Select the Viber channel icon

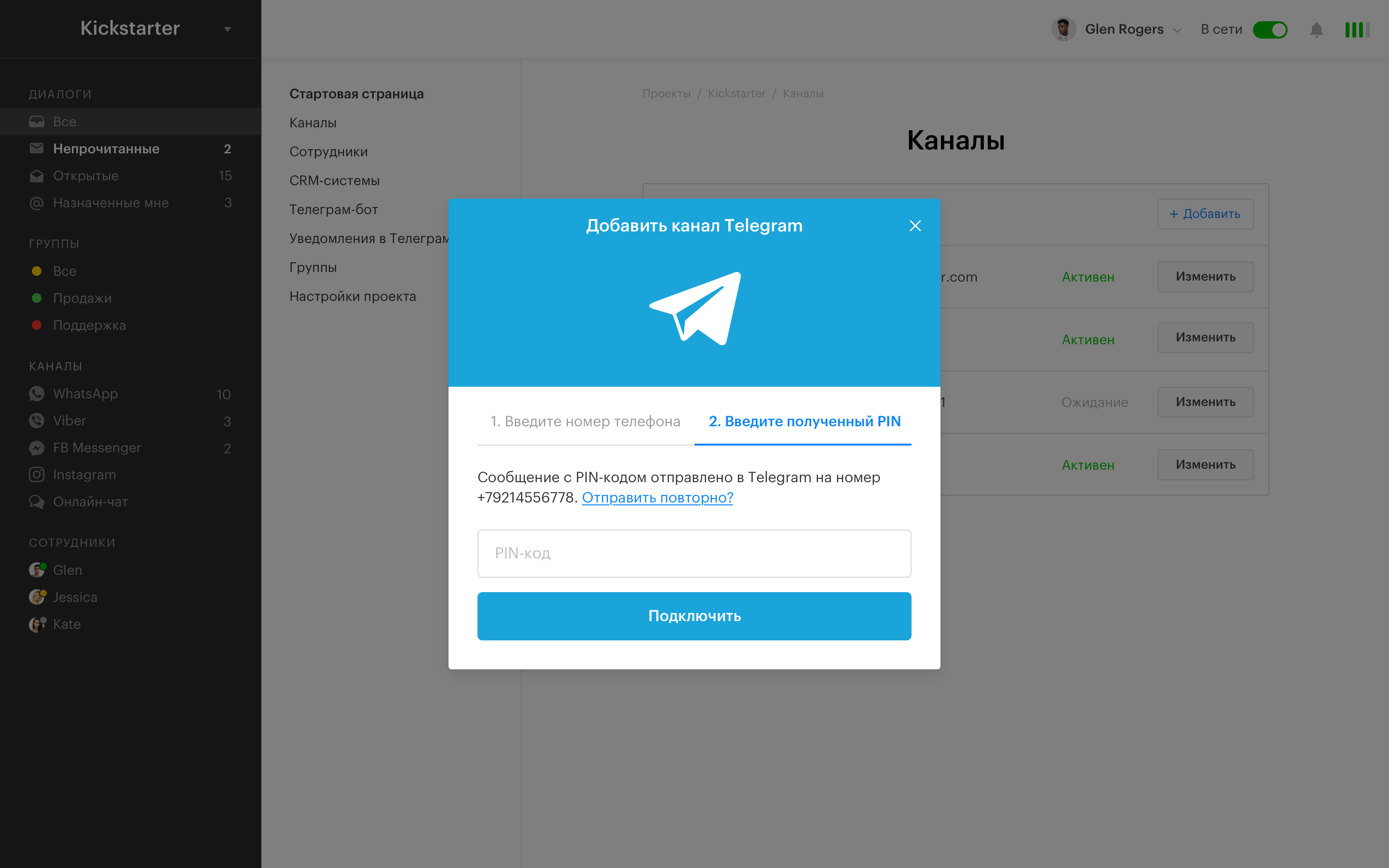point(37,420)
